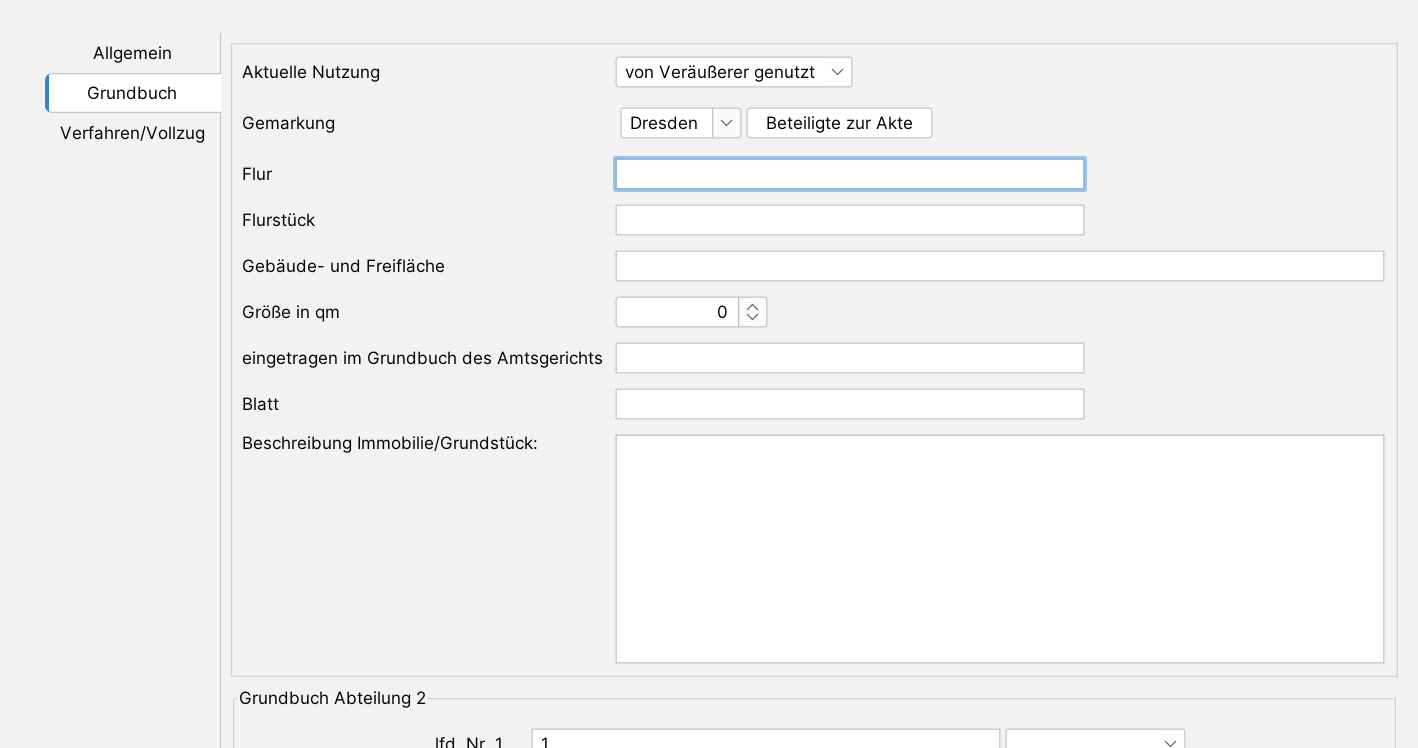Click the Beschreibung Immobilie/Grundstück label
Viewport: 1418px width, 748px height.
[x=389, y=443]
